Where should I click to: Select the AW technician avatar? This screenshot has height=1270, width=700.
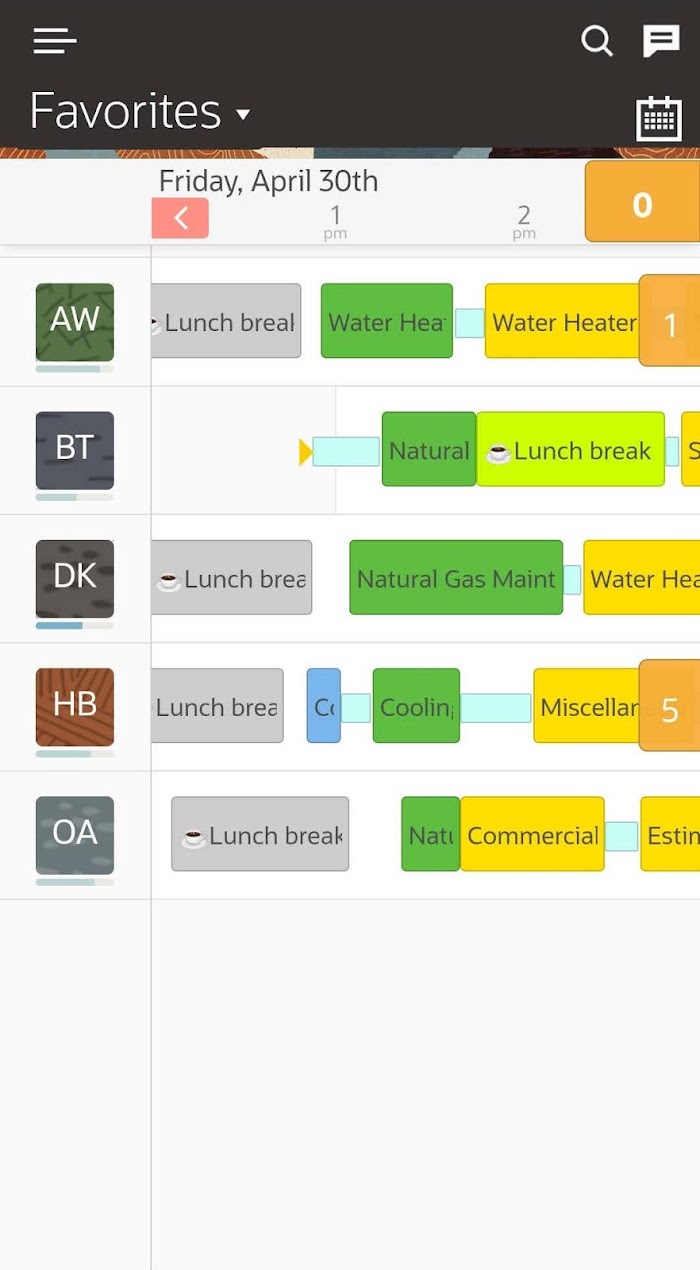75,322
